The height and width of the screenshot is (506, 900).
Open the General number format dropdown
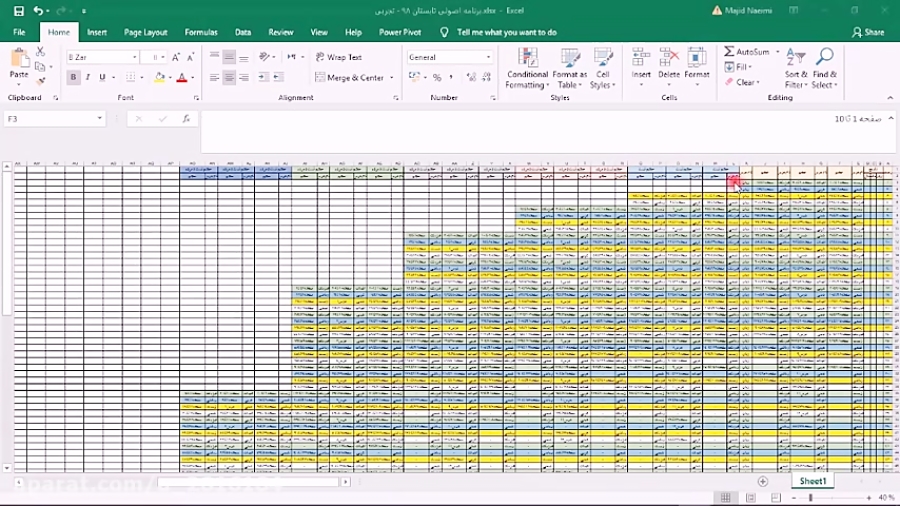pyautogui.click(x=488, y=57)
